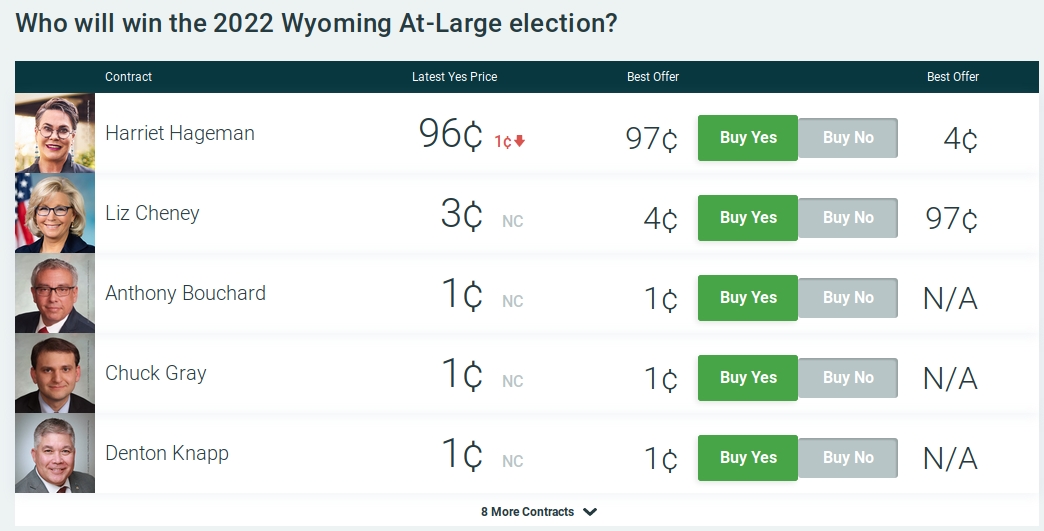Screen dimensions: 1044x531
Task: Buy Yes on Denton Knapp contract
Action: click(x=748, y=458)
